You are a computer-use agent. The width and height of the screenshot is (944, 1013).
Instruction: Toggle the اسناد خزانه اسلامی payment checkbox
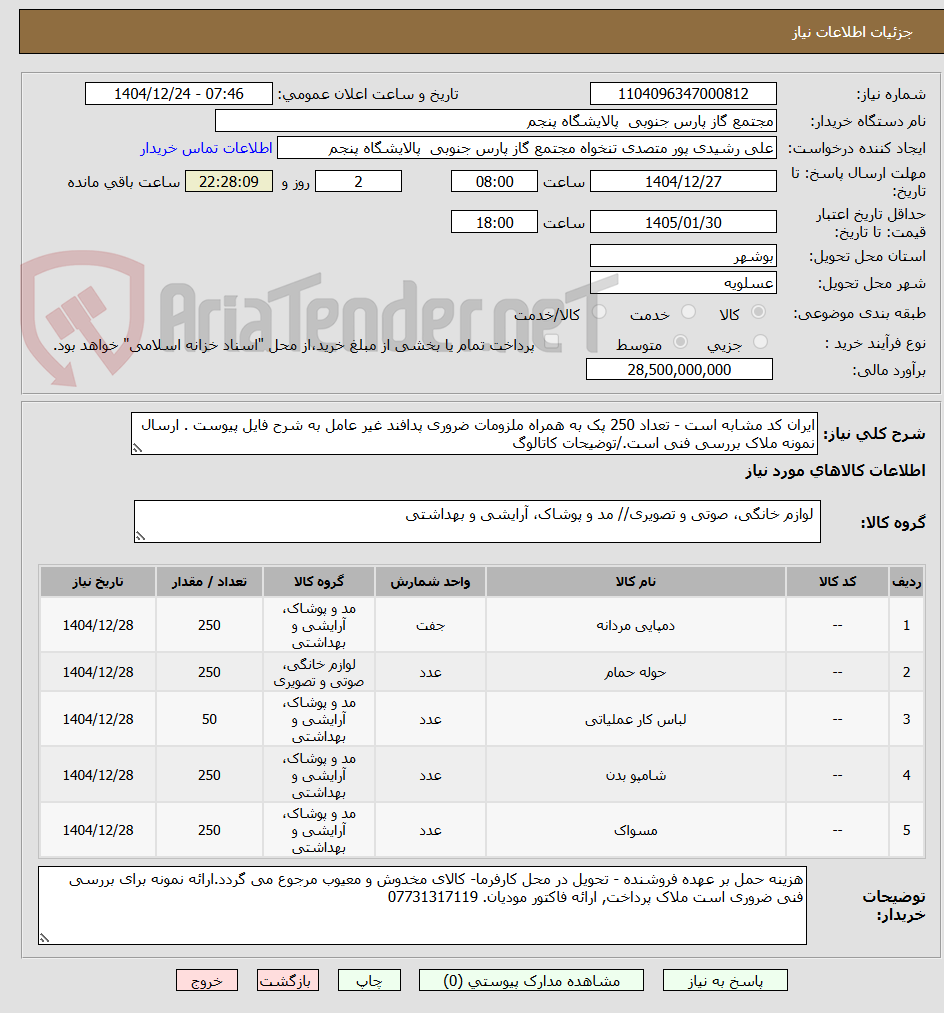click(552, 341)
